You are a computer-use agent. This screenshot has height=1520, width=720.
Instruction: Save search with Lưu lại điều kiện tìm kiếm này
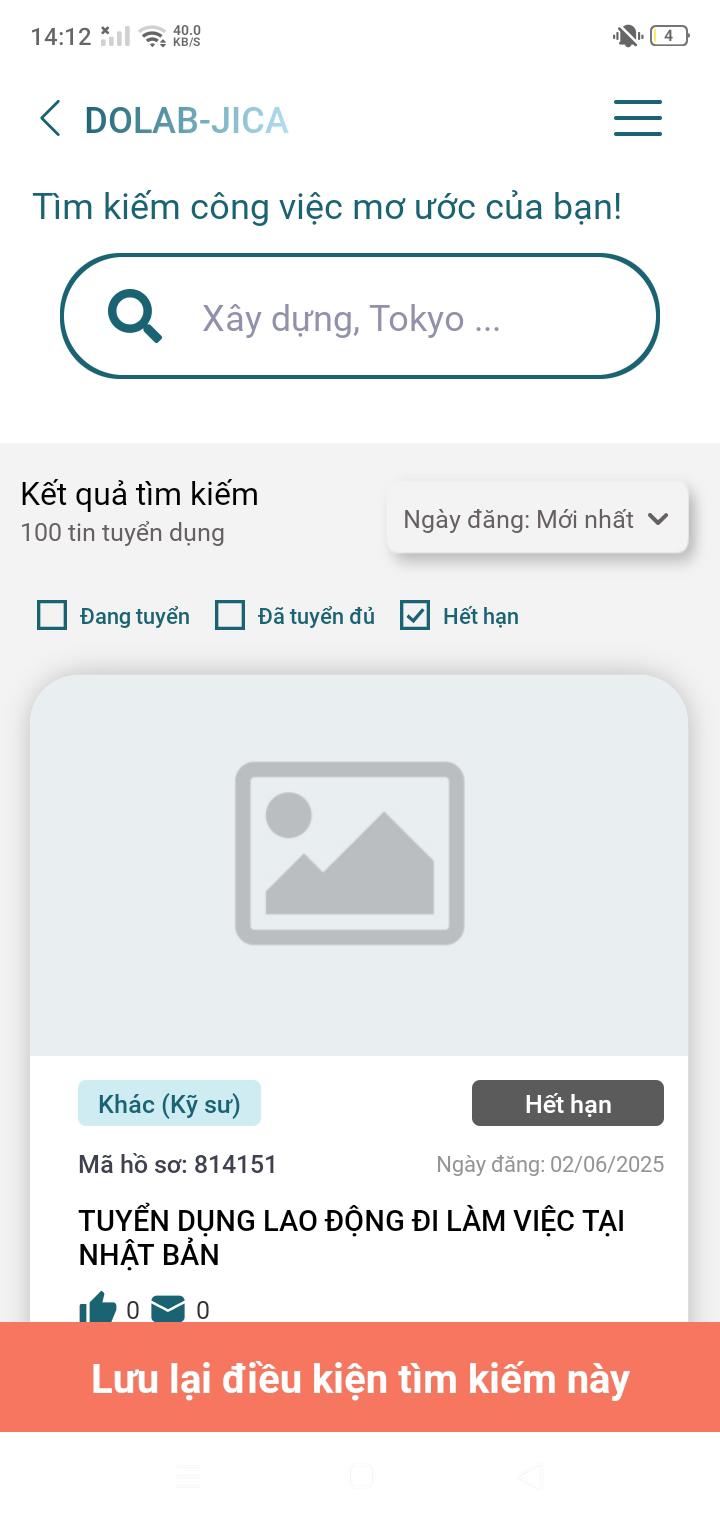click(360, 1378)
